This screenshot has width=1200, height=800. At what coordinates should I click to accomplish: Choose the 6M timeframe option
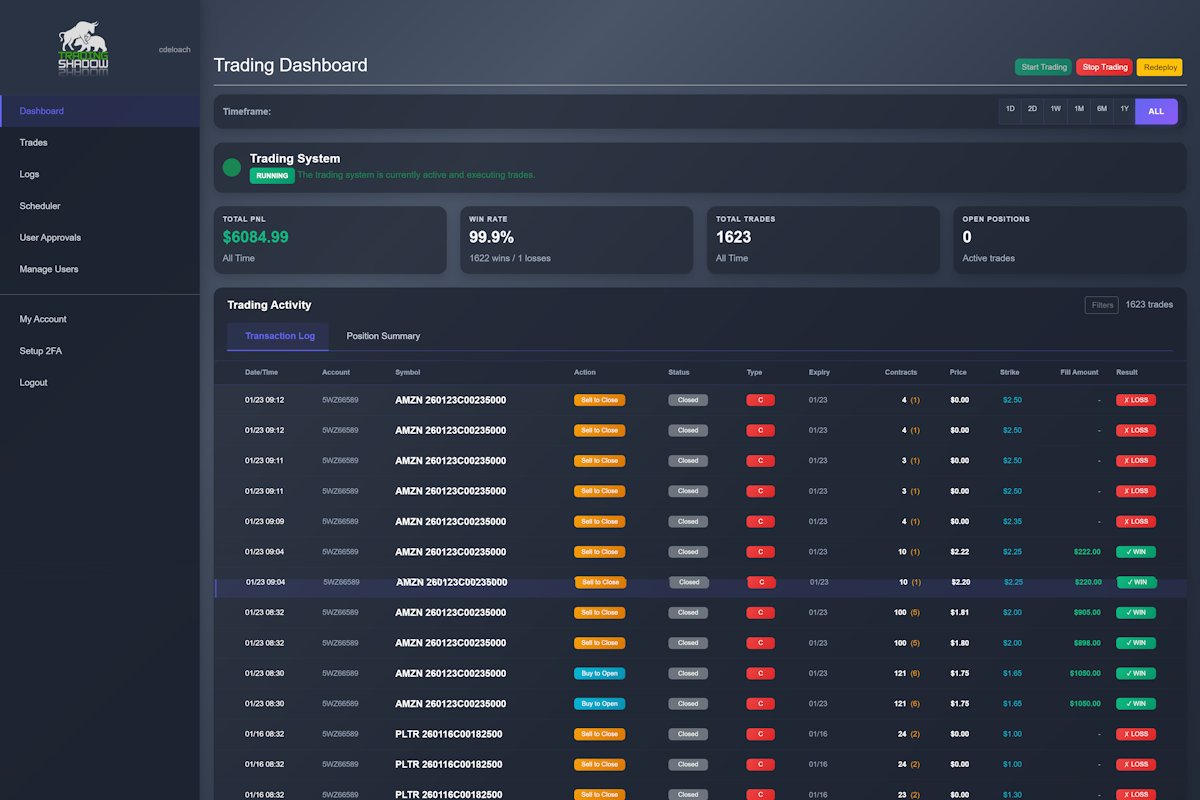pyautogui.click(x=1101, y=110)
